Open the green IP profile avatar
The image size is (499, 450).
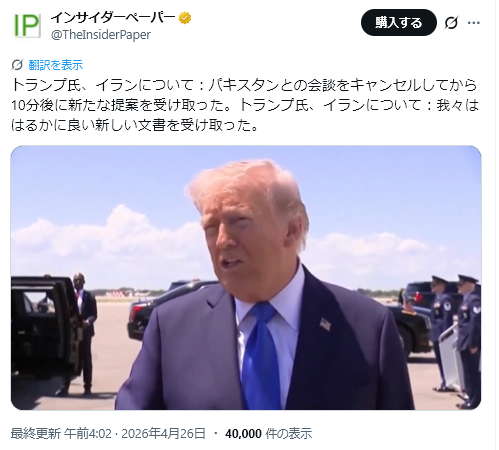[x=27, y=26]
